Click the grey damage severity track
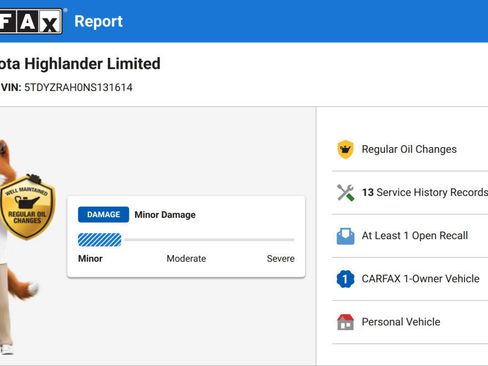 coord(209,240)
